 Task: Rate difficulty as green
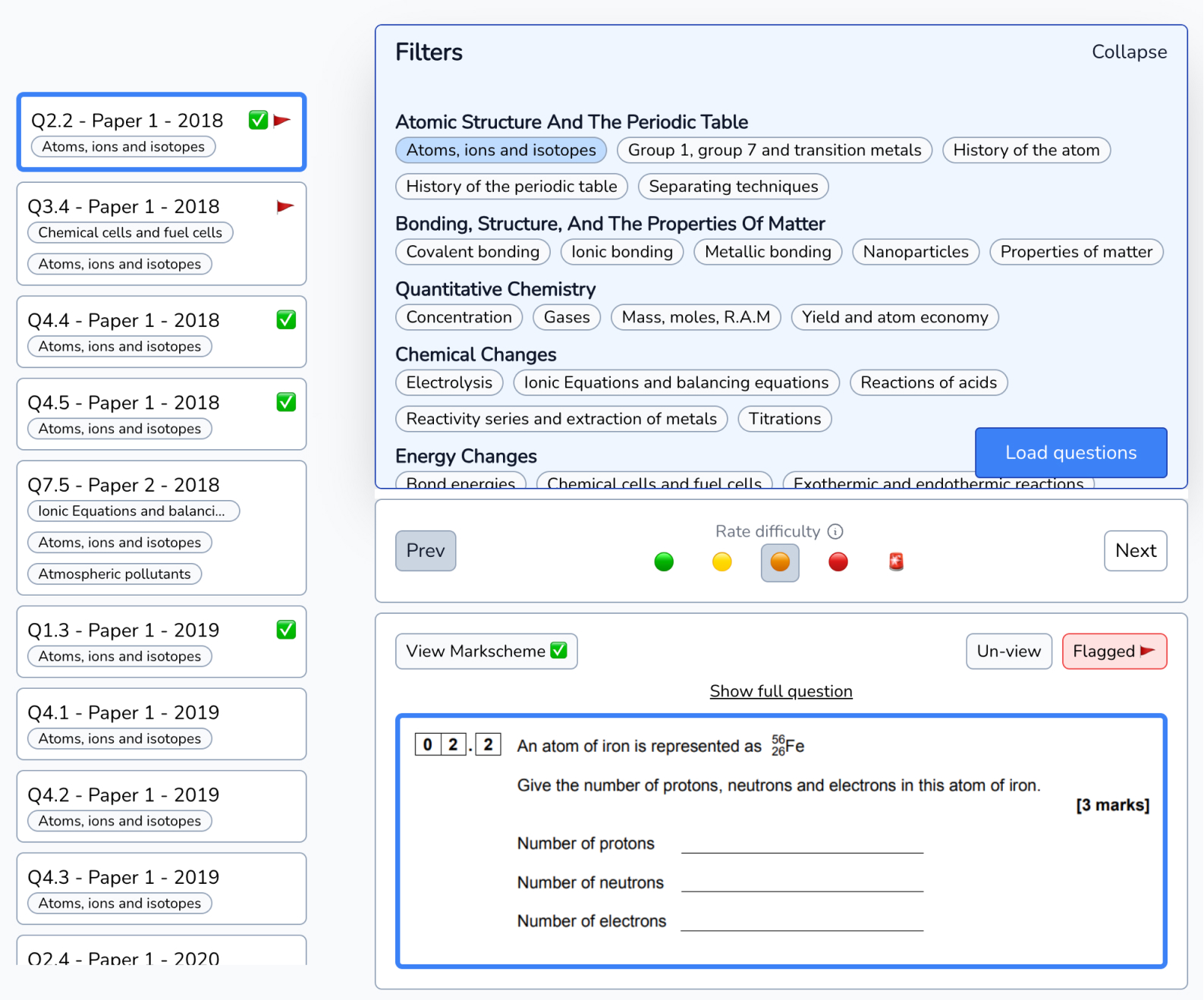[664, 562]
